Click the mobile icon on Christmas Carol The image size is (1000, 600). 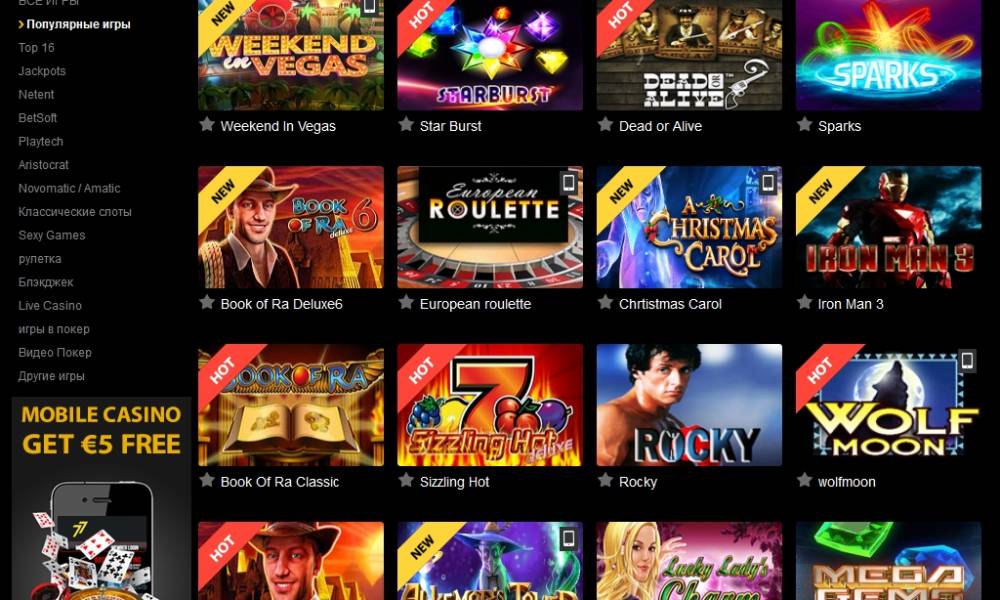[x=768, y=183]
